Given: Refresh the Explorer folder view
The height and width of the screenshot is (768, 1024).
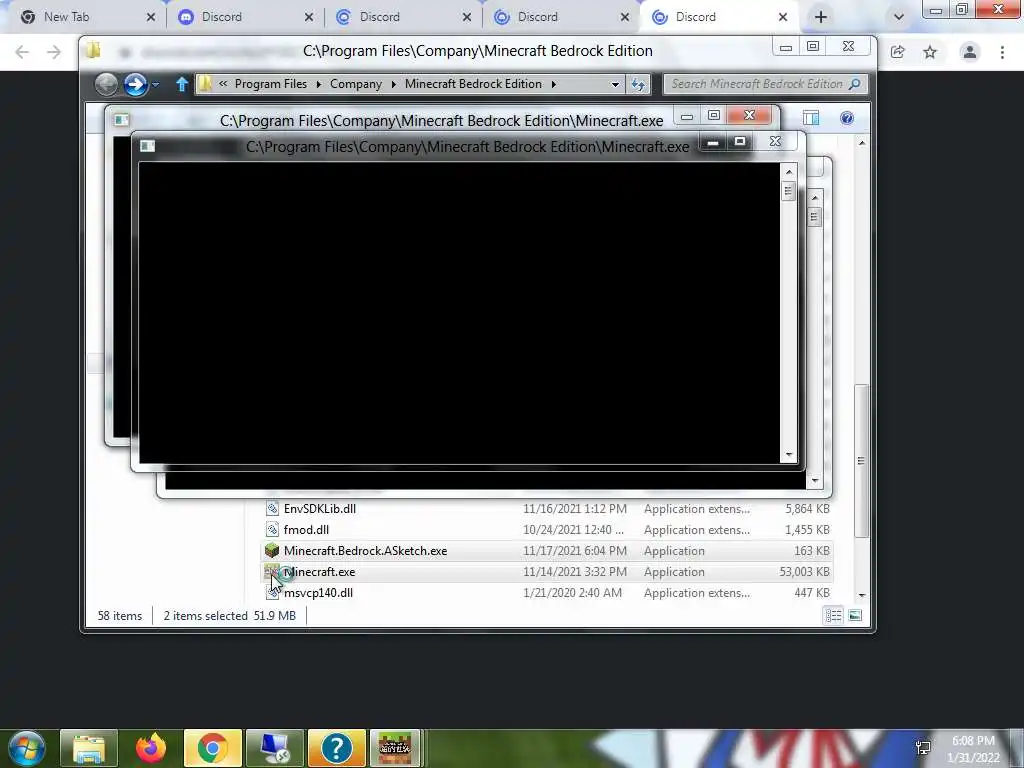Looking at the screenshot, I should [x=638, y=84].
